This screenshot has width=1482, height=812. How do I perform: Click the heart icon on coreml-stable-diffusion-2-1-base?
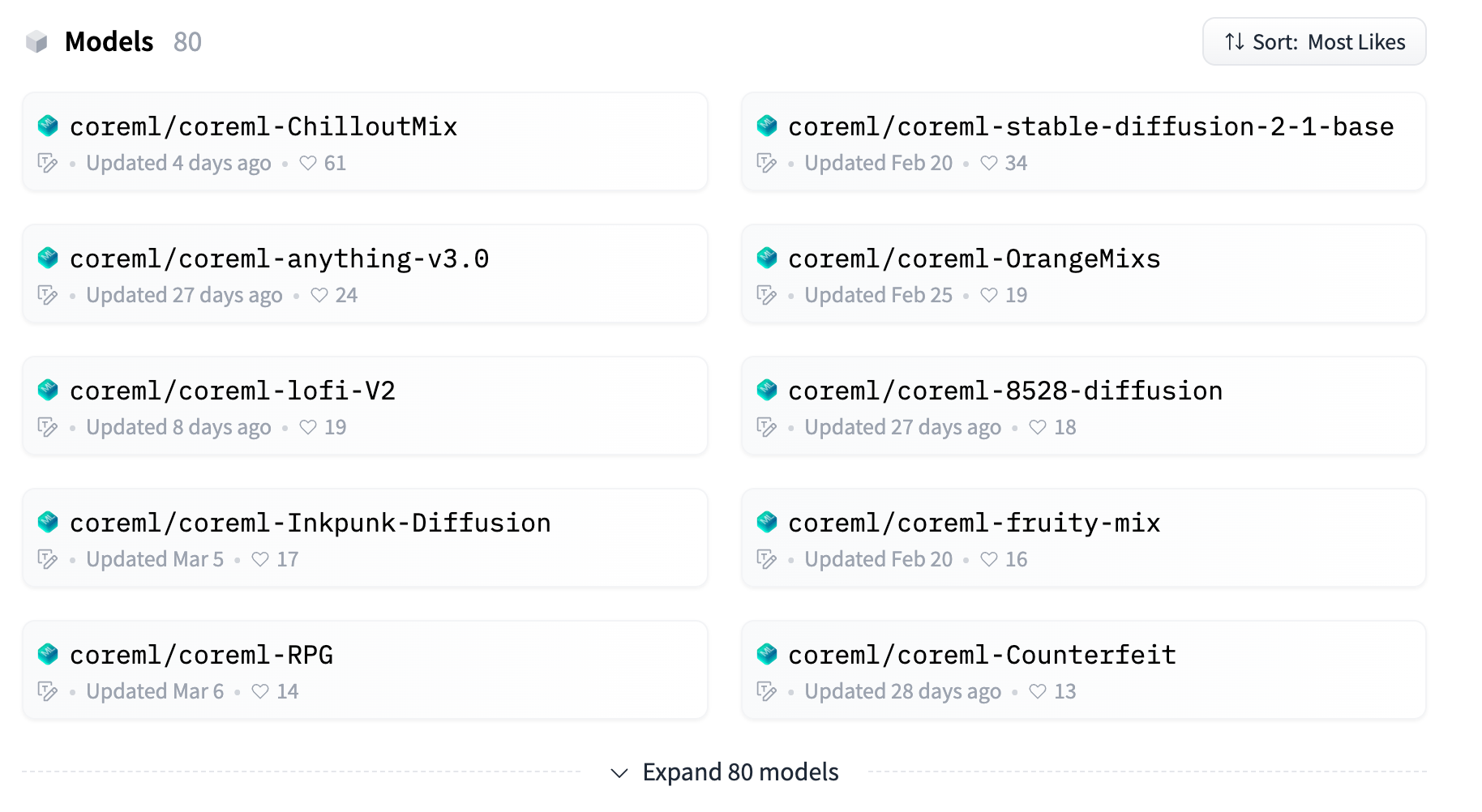[988, 163]
